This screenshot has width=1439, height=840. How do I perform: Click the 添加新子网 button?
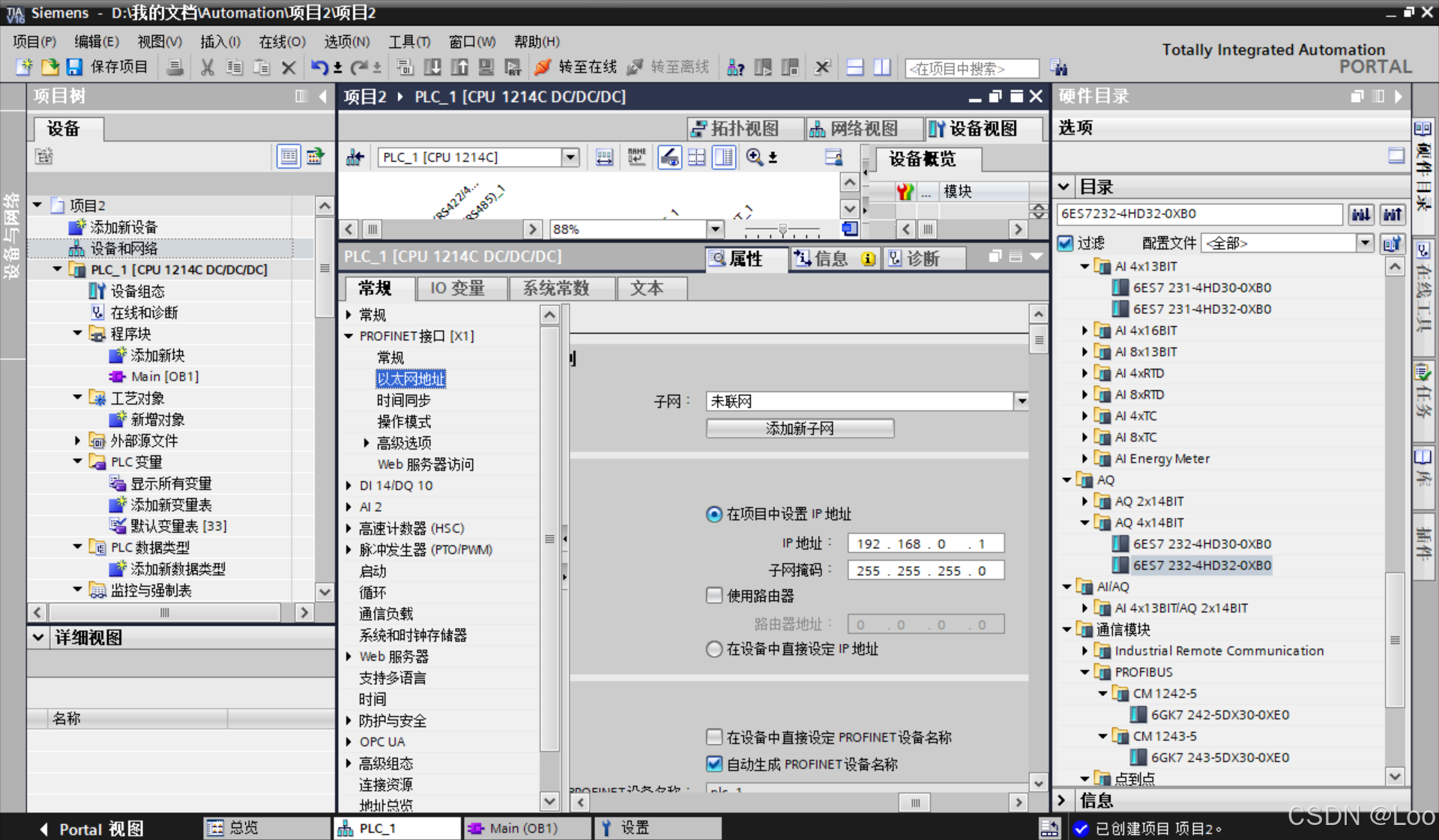pos(799,429)
